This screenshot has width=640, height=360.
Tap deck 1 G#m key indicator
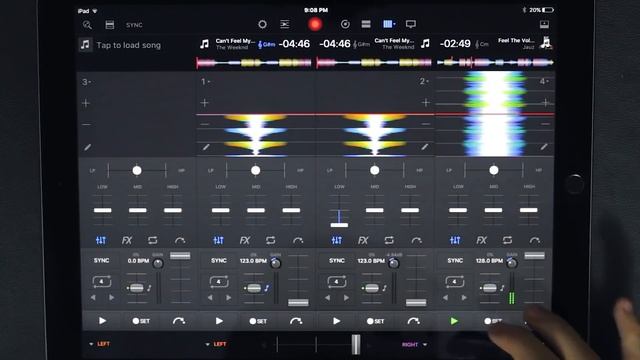coord(267,44)
